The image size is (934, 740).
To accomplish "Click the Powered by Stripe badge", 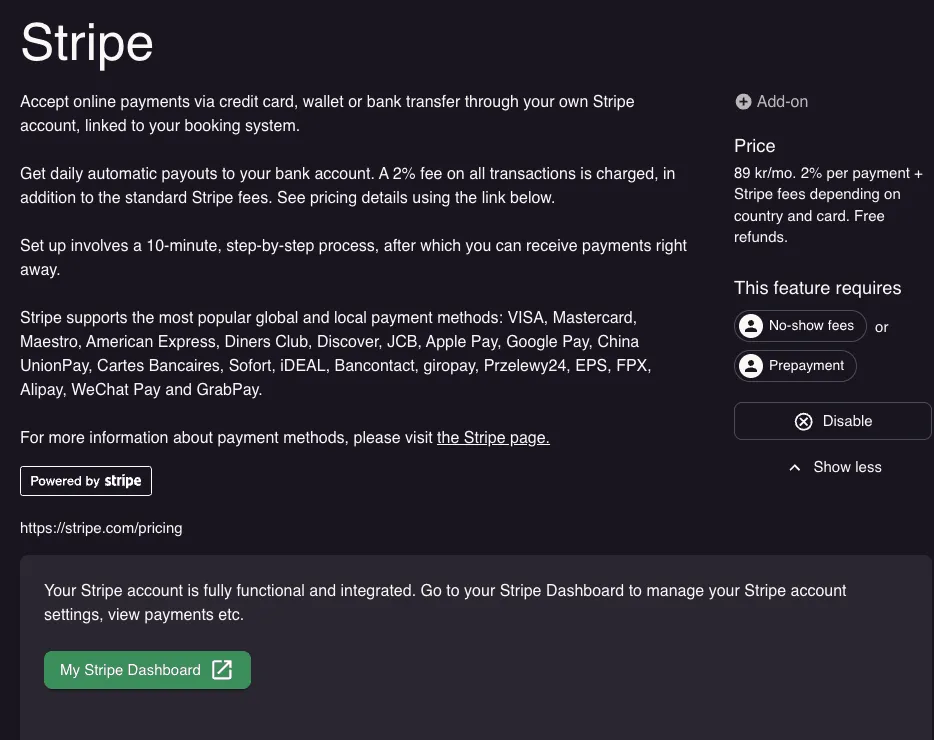I will tap(86, 481).
